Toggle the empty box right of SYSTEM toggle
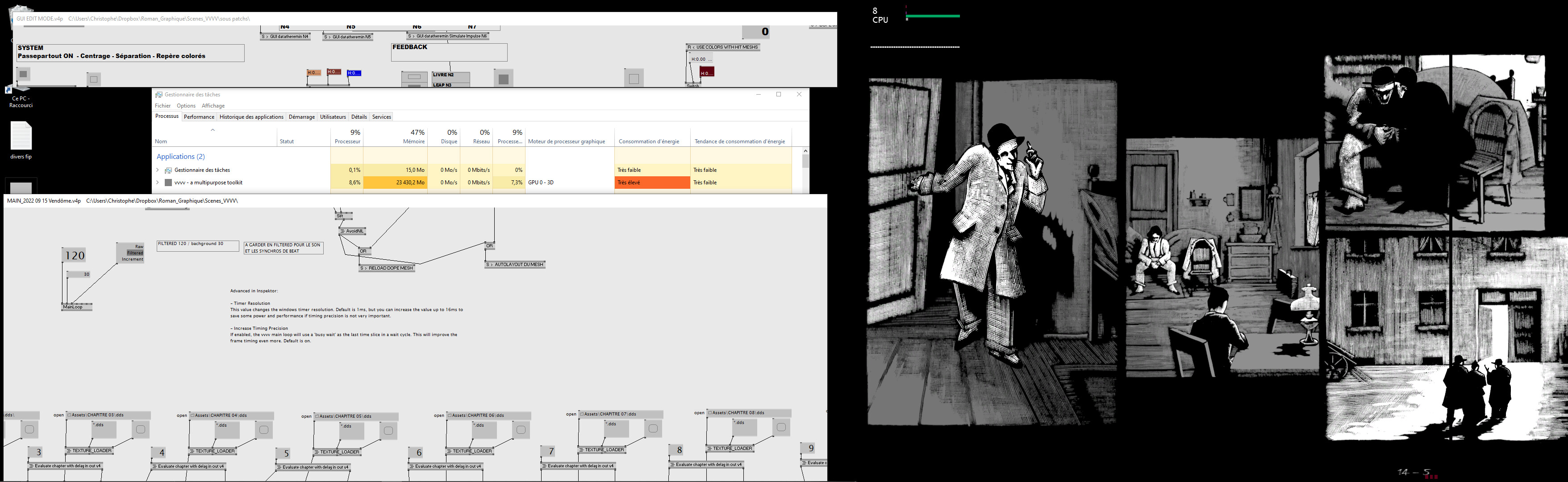Image resolution: width=1568 pixels, height=482 pixels. point(93,79)
